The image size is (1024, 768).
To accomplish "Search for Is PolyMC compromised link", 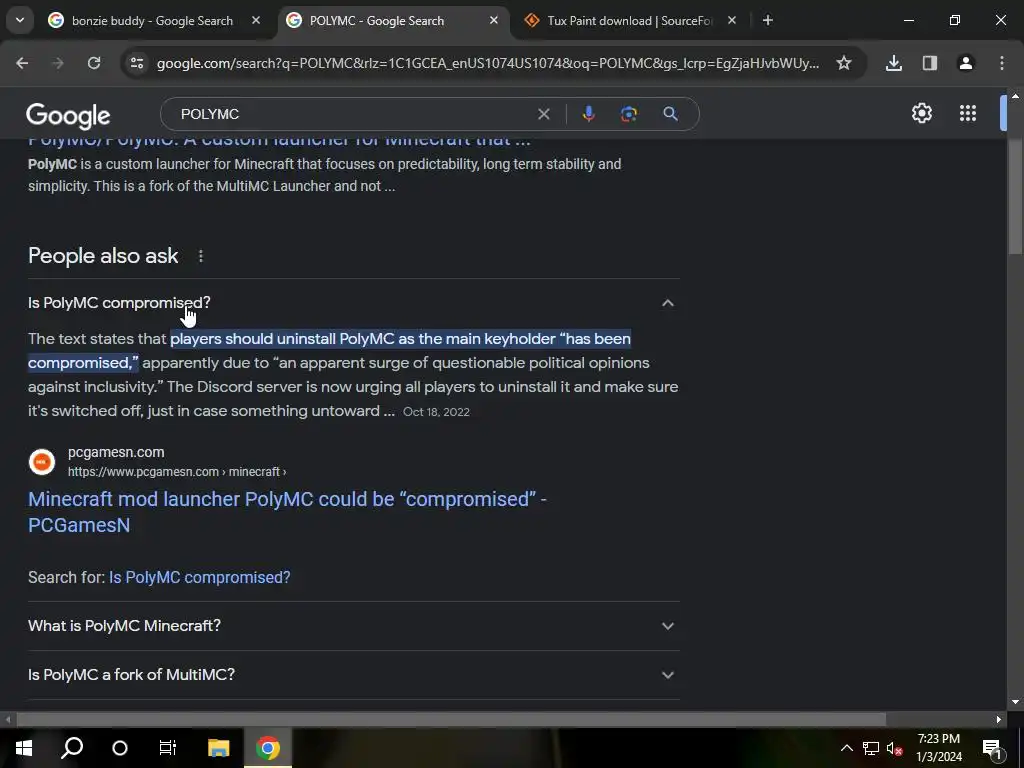I will coord(199,577).
